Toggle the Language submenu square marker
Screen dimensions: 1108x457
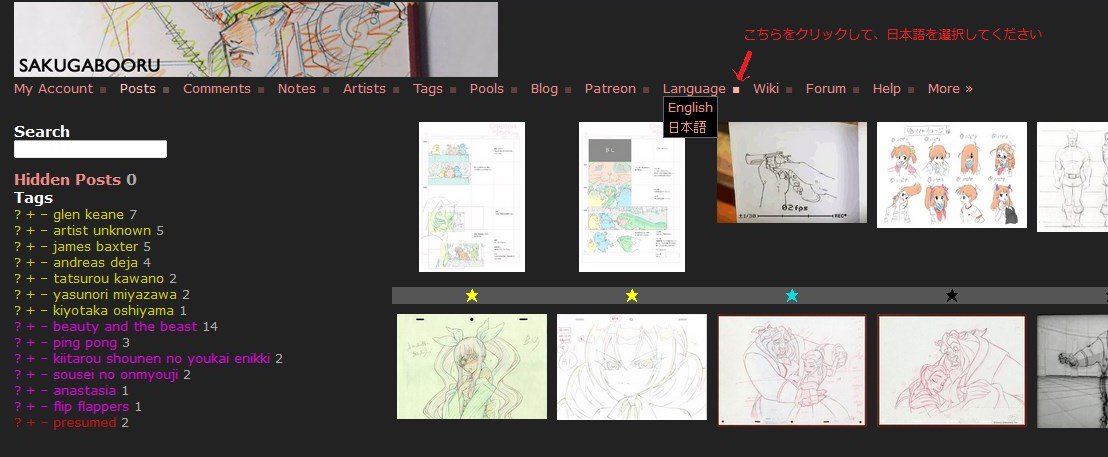coord(736,90)
